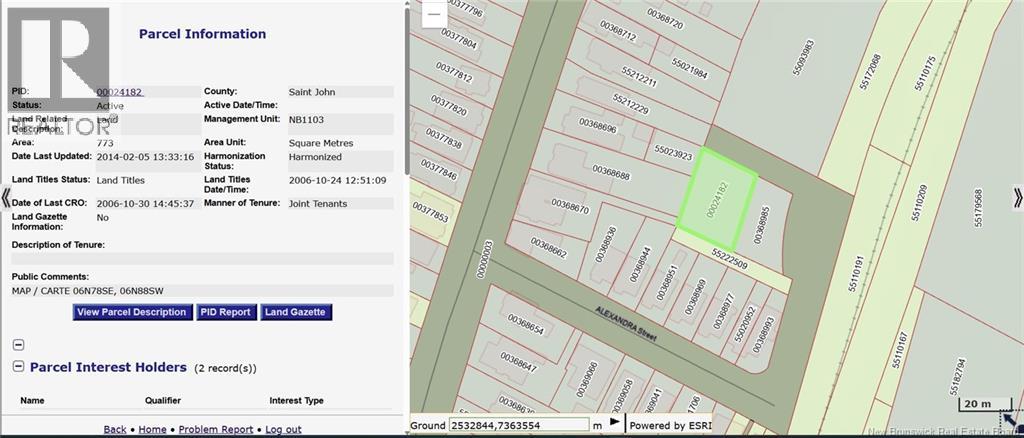Collapse the section with upper minus box
The height and width of the screenshot is (438, 1024).
point(18,345)
